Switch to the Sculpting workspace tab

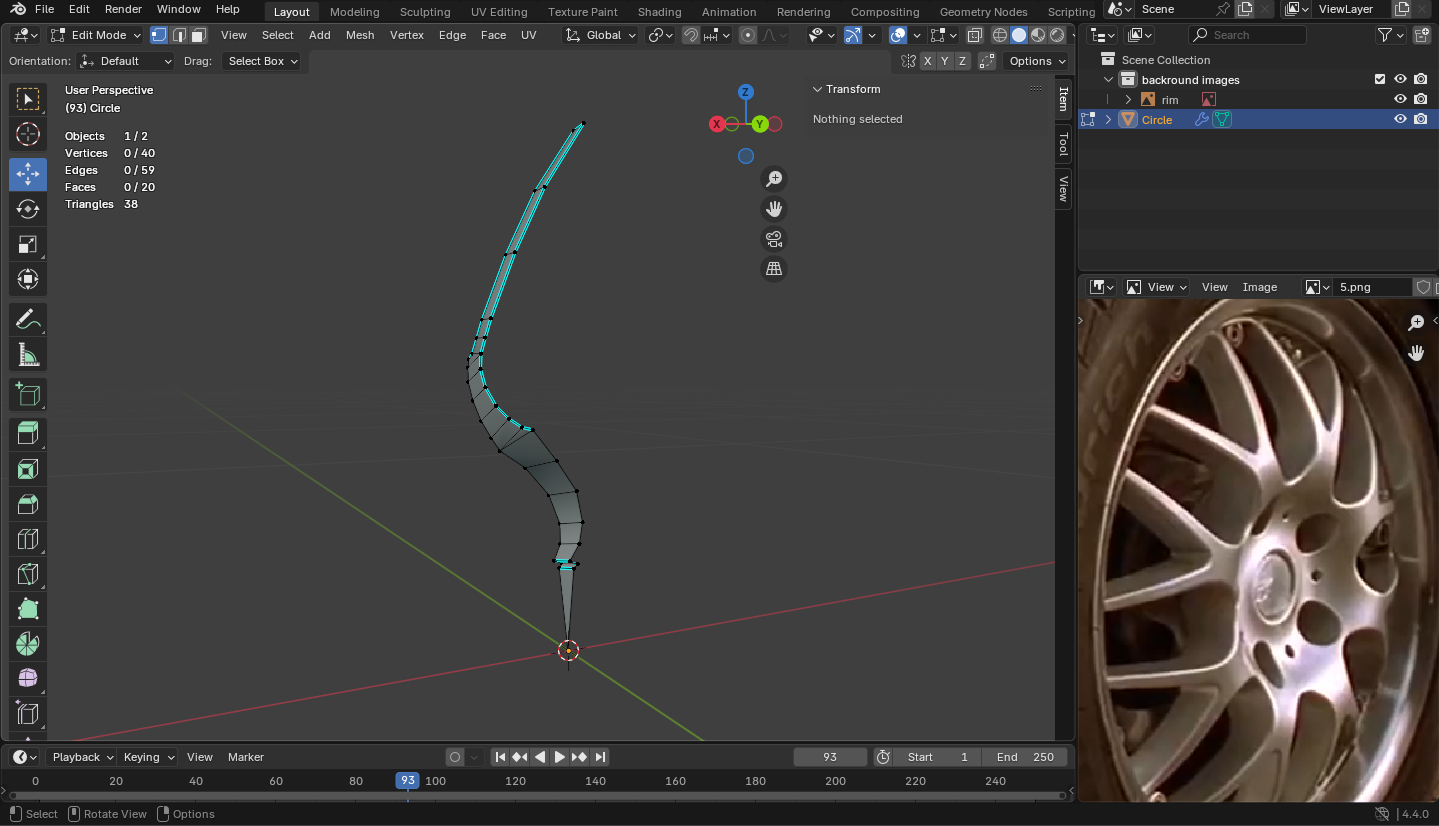pos(425,12)
